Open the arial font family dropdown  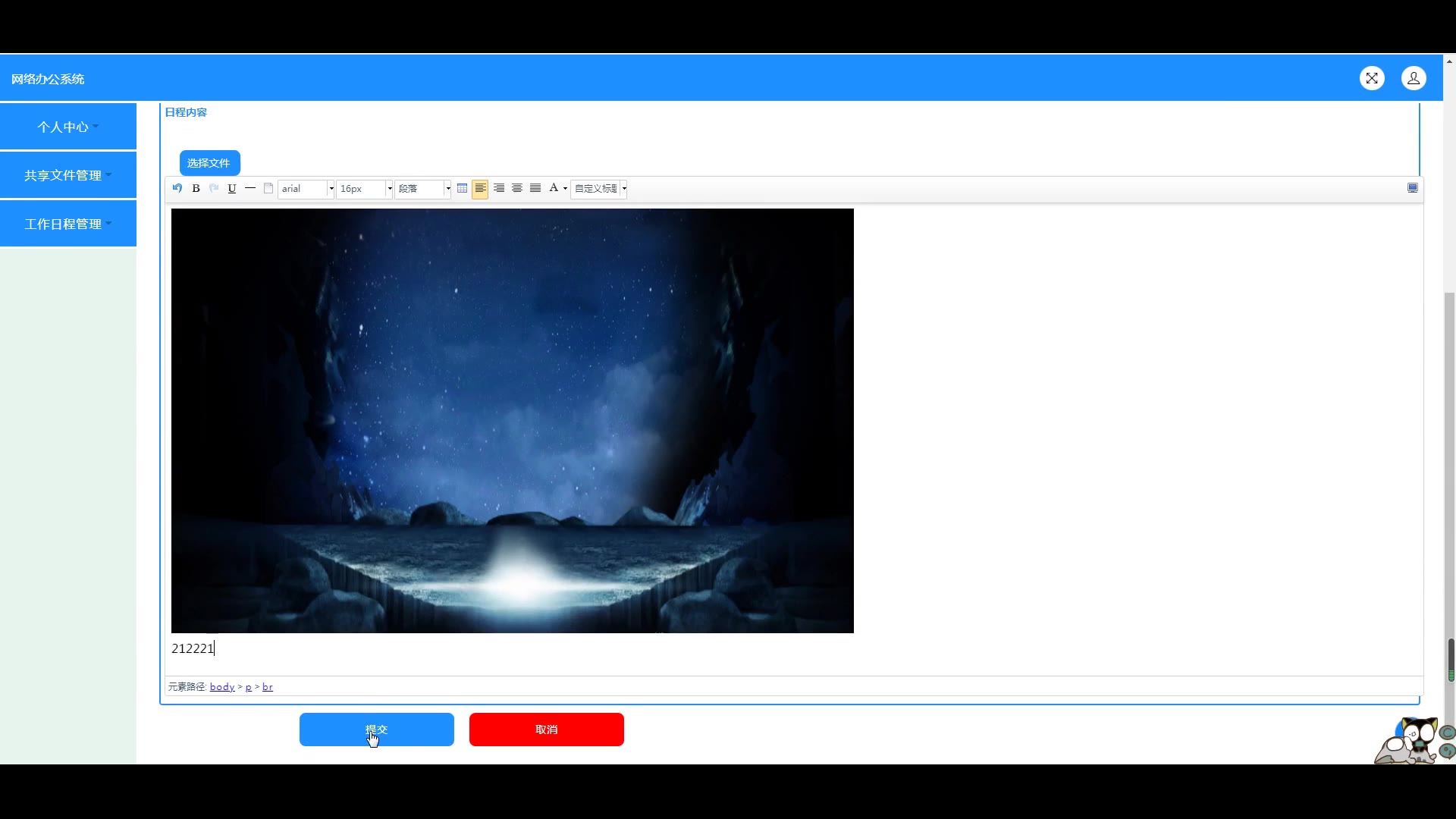[306, 189]
